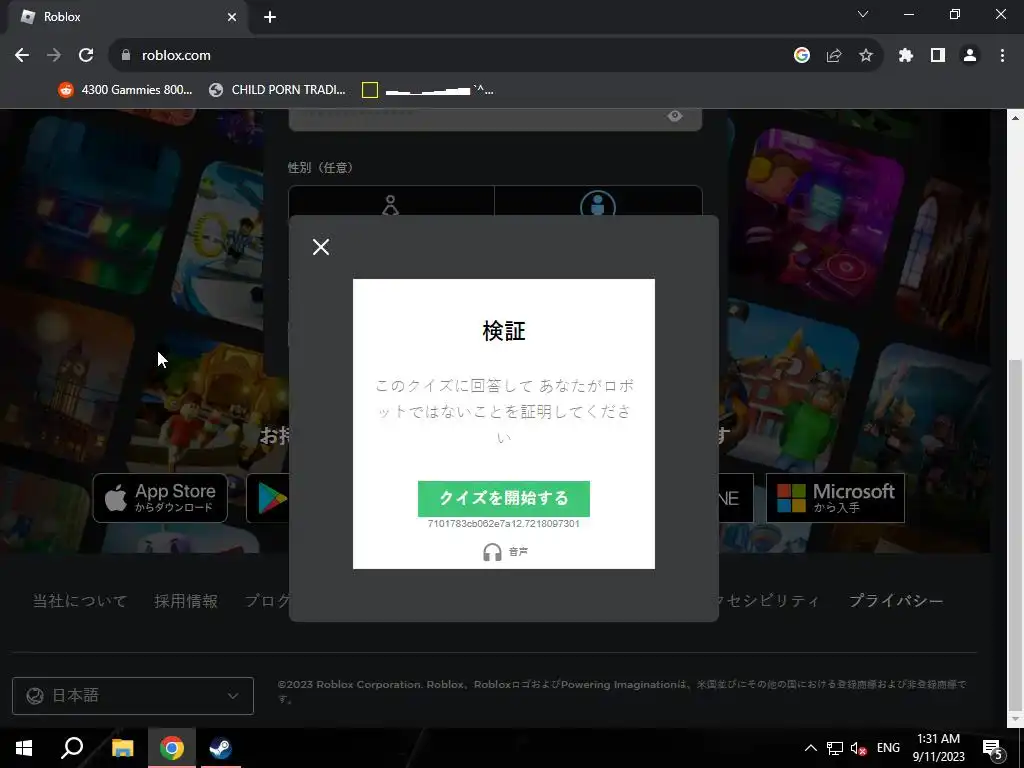Screen dimensions: 1024x768
Task: Go back with the browser back arrow
Action: pos(22,56)
